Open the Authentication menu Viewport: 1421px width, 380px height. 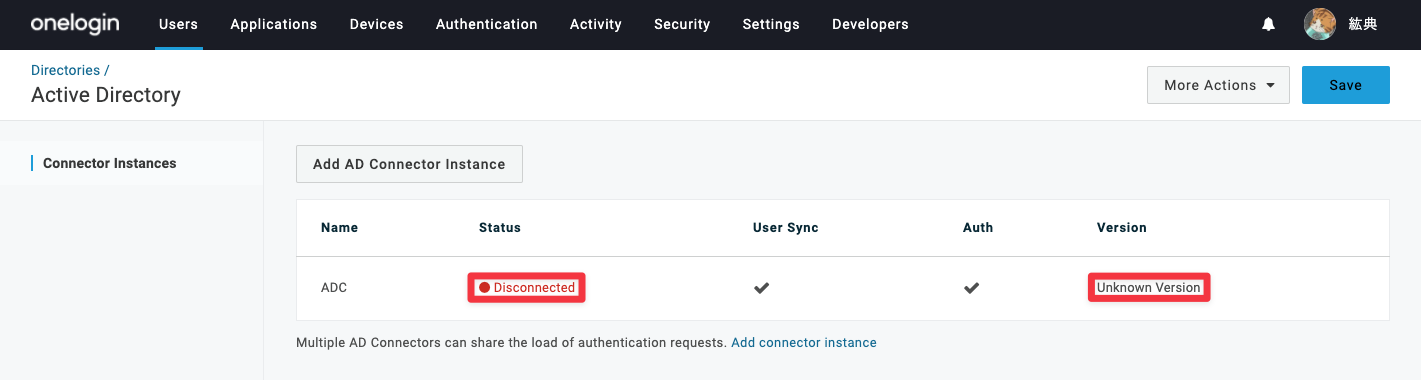point(487,24)
